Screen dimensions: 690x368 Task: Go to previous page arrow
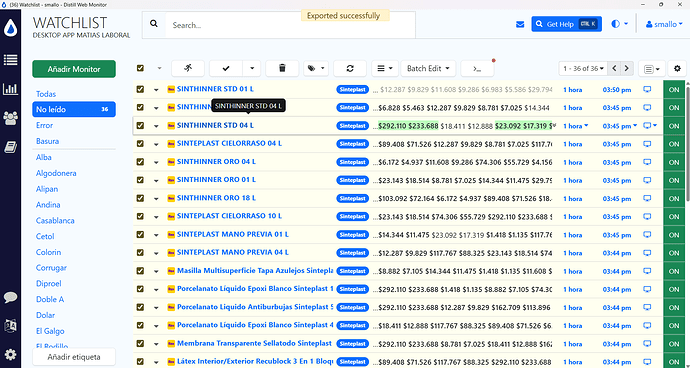614,68
